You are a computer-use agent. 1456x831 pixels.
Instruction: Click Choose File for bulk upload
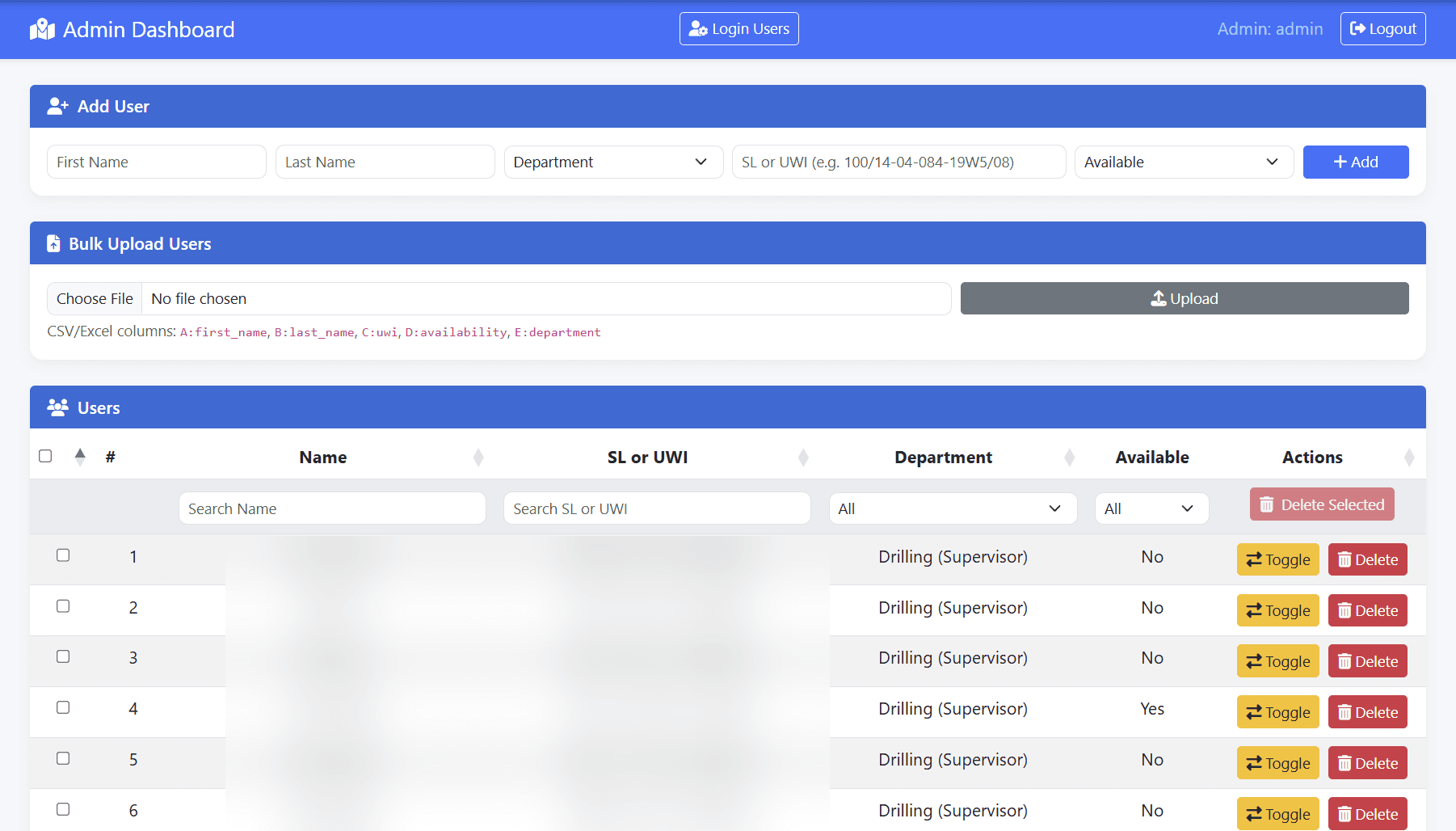95,298
